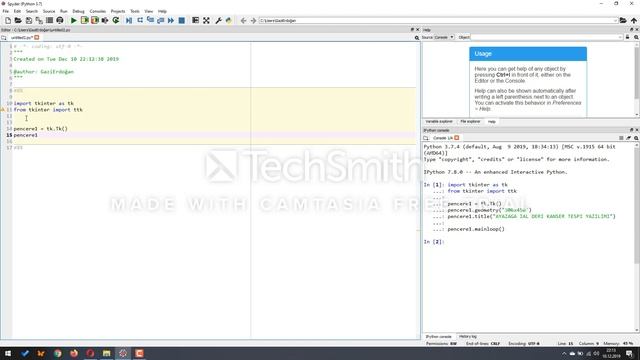Image resolution: width=640 pixels, height=360 pixels.
Task: Select the IPython console bottom tab
Action: tap(438, 337)
